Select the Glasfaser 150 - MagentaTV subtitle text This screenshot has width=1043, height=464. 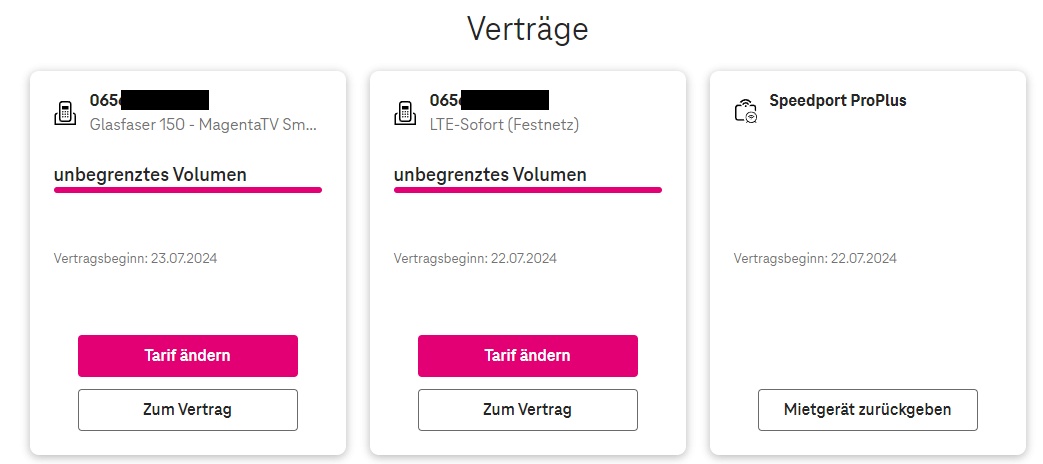tap(203, 125)
